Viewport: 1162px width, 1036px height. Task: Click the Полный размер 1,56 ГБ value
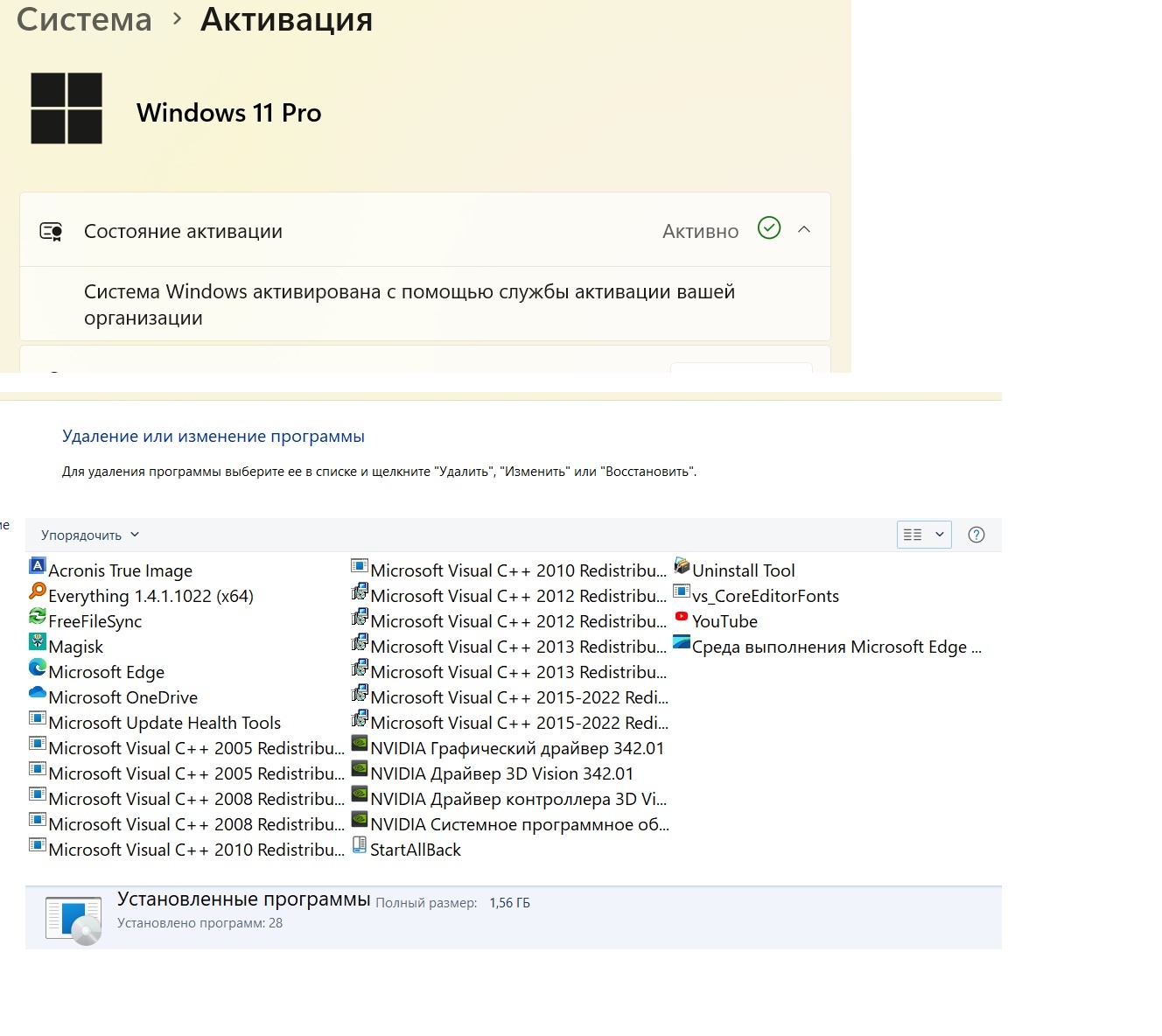pos(510,903)
